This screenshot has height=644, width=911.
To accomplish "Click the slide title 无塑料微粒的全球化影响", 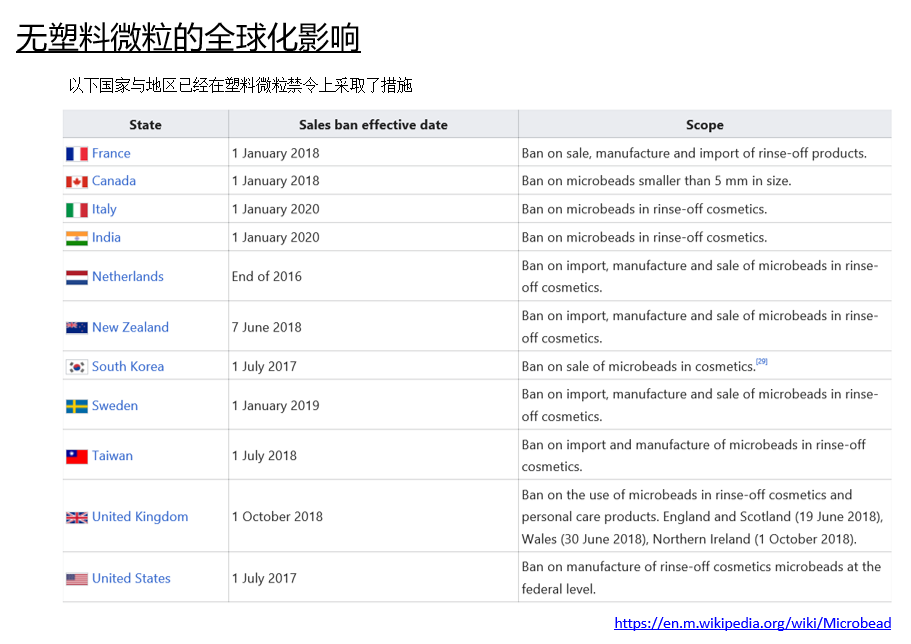I will point(188,38).
